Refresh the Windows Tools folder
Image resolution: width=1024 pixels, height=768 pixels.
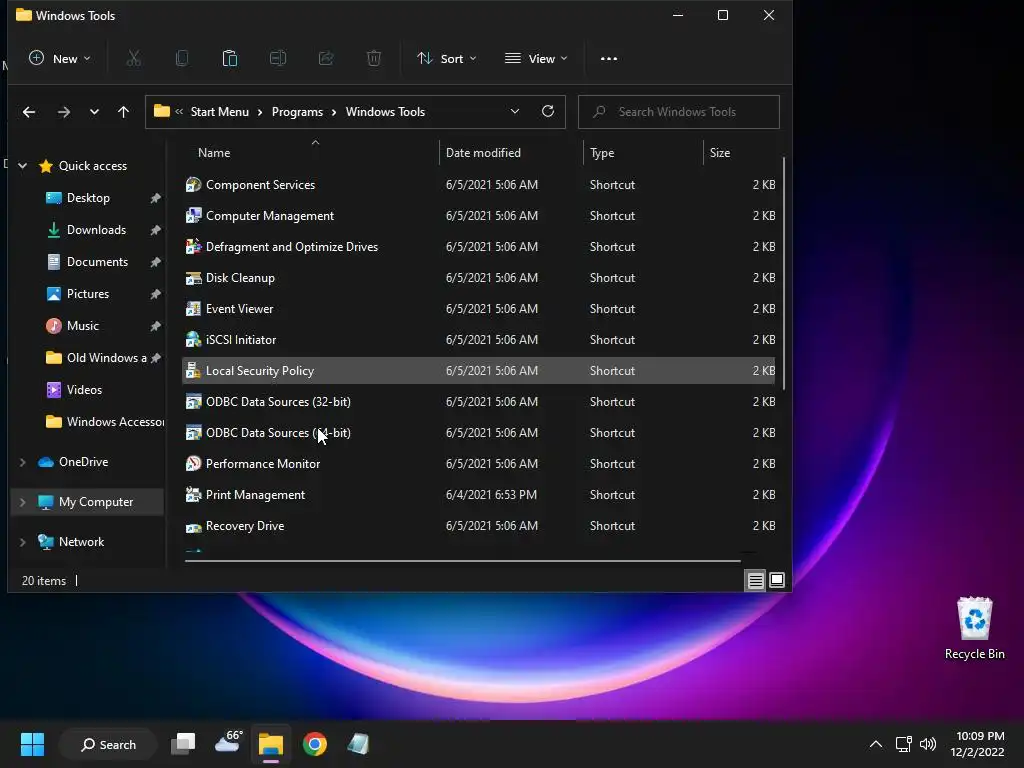coord(548,111)
